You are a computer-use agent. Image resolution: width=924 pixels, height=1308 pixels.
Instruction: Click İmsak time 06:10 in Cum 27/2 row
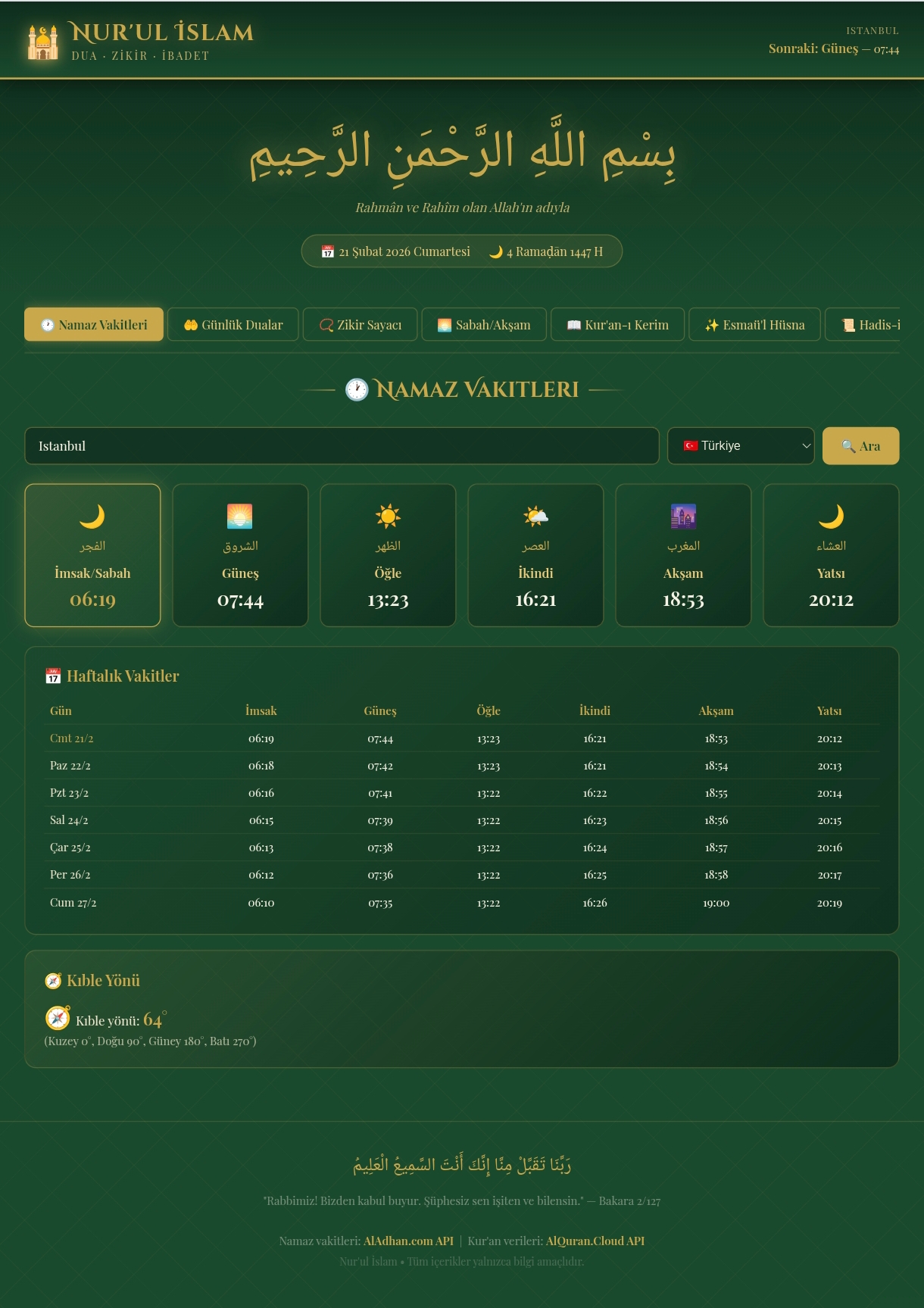[261, 903]
